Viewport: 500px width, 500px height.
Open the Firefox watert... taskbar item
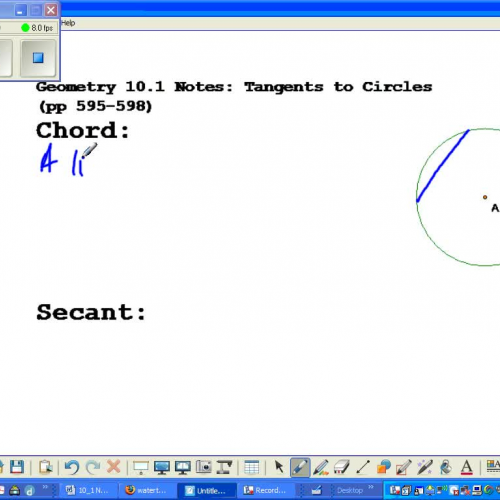(147, 490)
